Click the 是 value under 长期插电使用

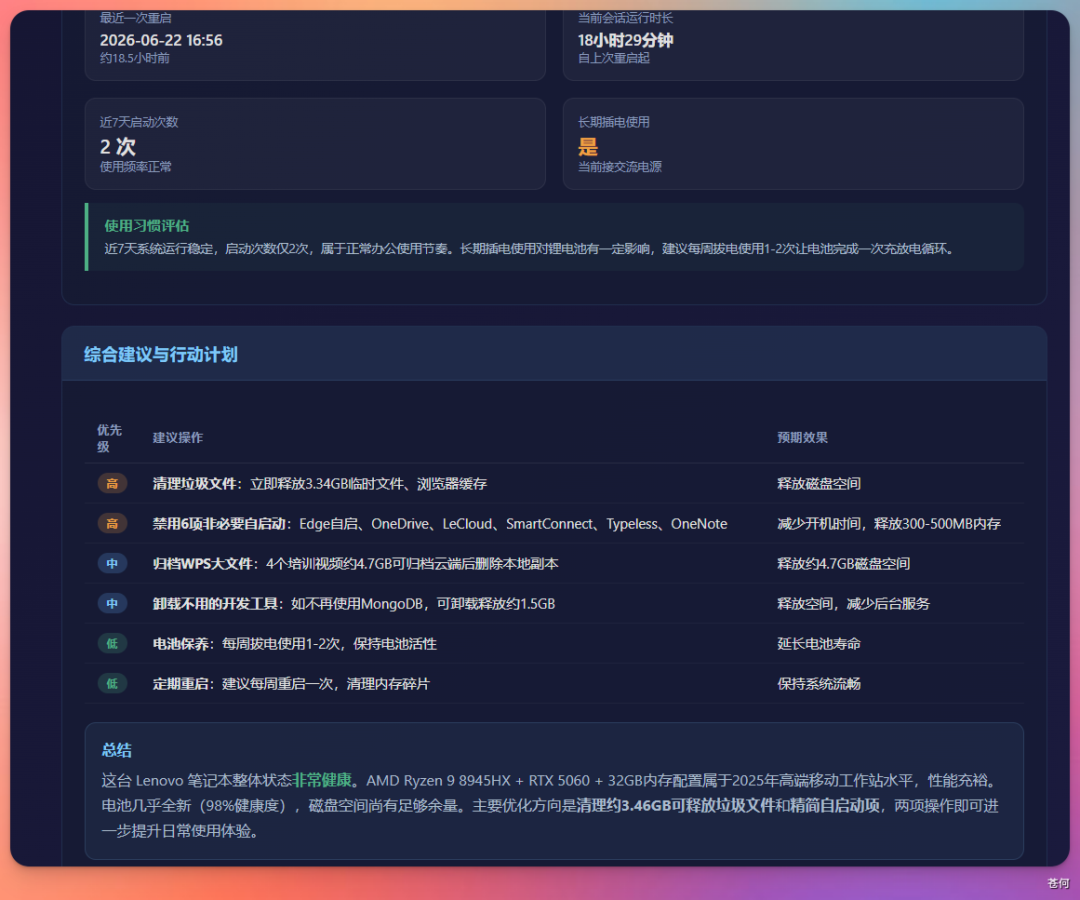point(588,146)
